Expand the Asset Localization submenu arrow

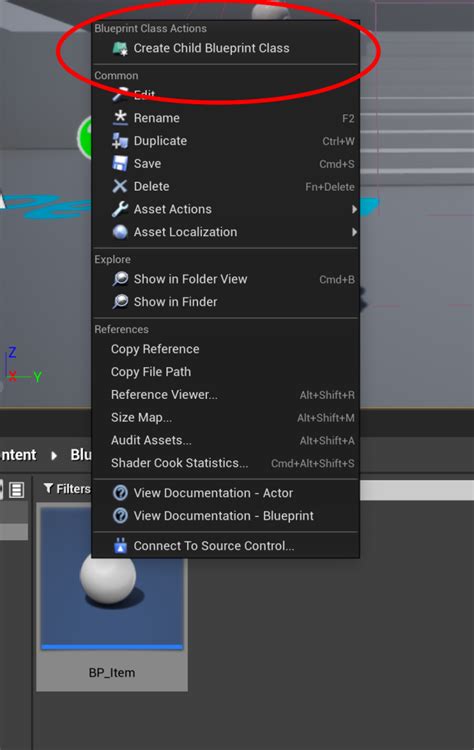pyautogui.click(x=354, y=232)
